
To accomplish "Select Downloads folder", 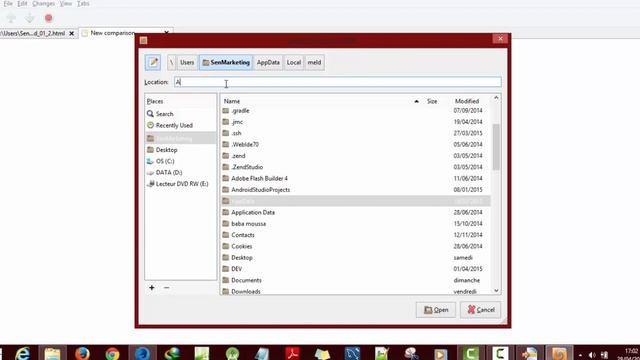I will 355,291.
